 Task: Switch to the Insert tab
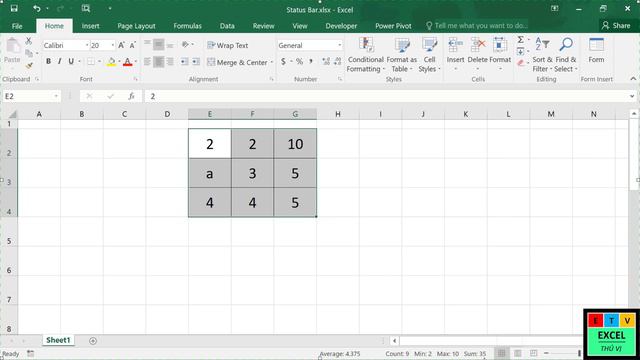coord(90,26)
